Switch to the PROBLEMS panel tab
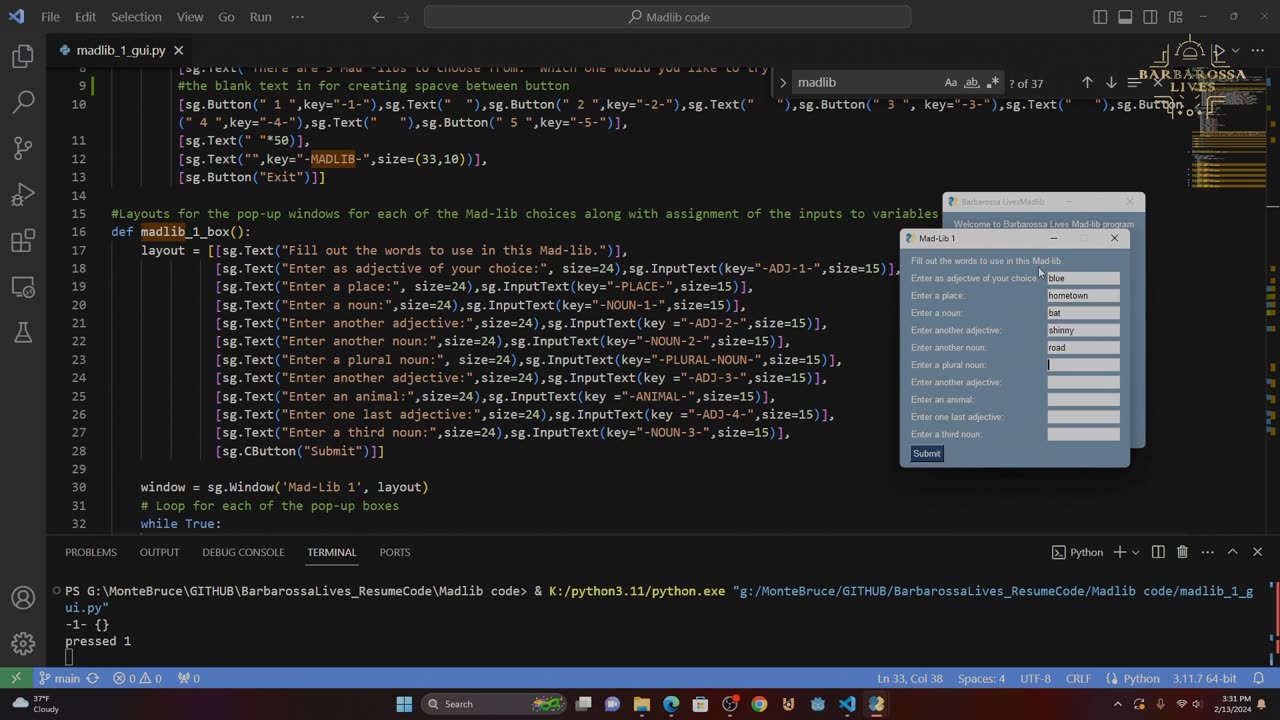This screenshot has height=720, width=1280. click(x=91, y=552)
